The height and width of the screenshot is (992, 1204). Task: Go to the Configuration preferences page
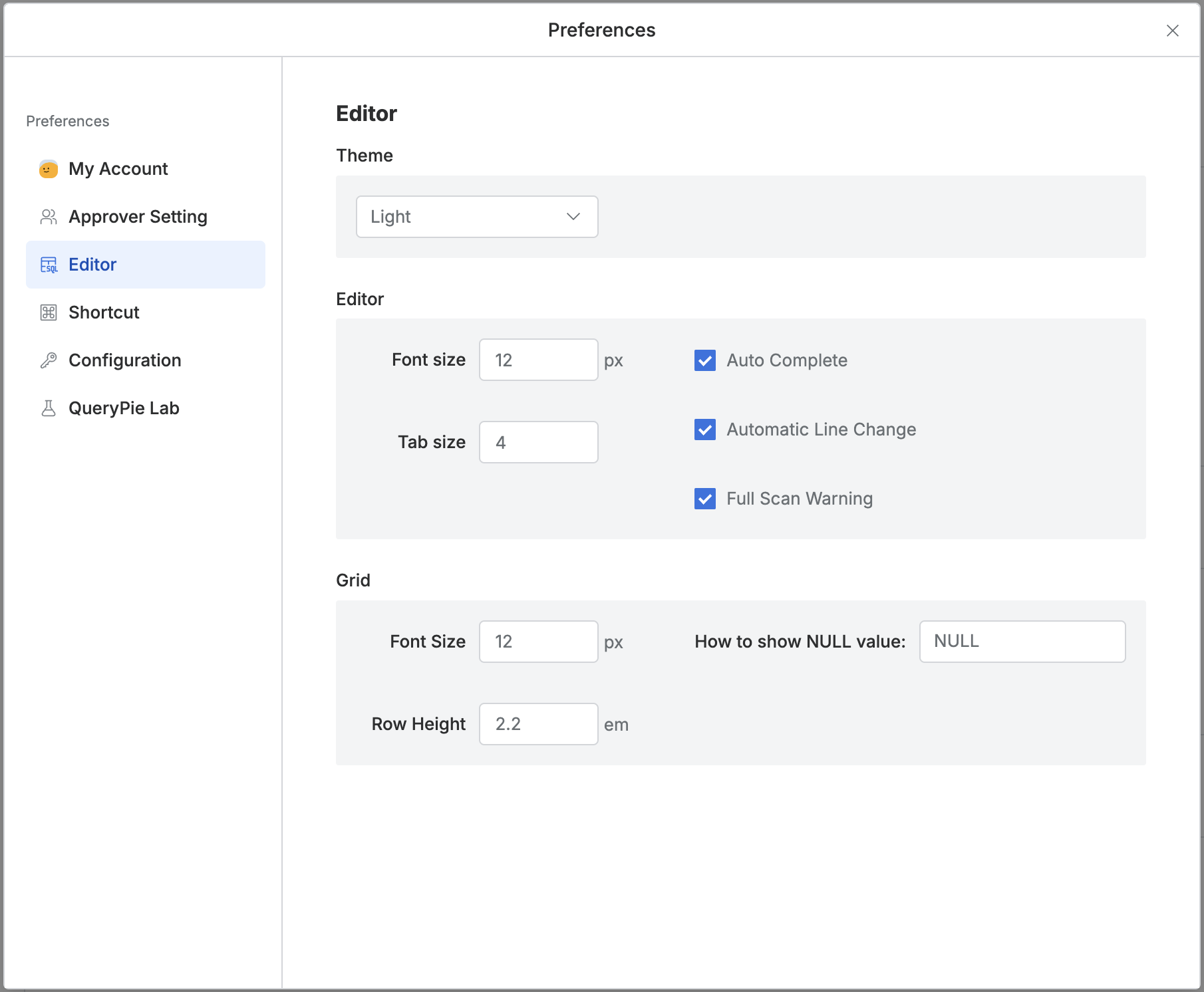coord(124,360)
